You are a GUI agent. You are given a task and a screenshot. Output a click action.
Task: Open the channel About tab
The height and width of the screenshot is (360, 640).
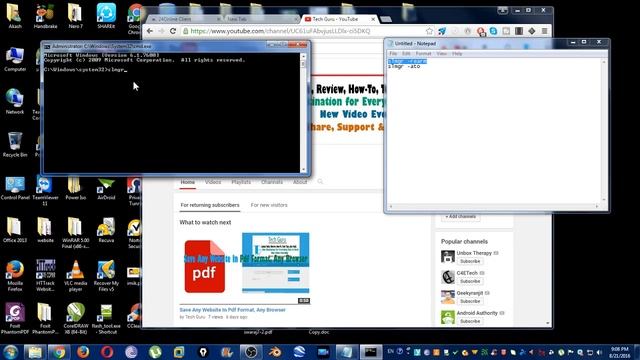[x=300, y=182]
